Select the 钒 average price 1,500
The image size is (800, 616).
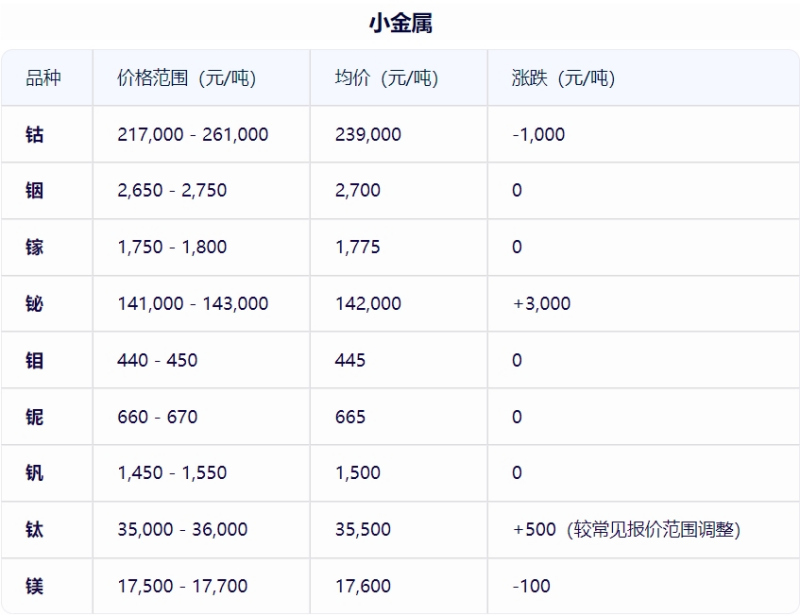click(358, 473)
